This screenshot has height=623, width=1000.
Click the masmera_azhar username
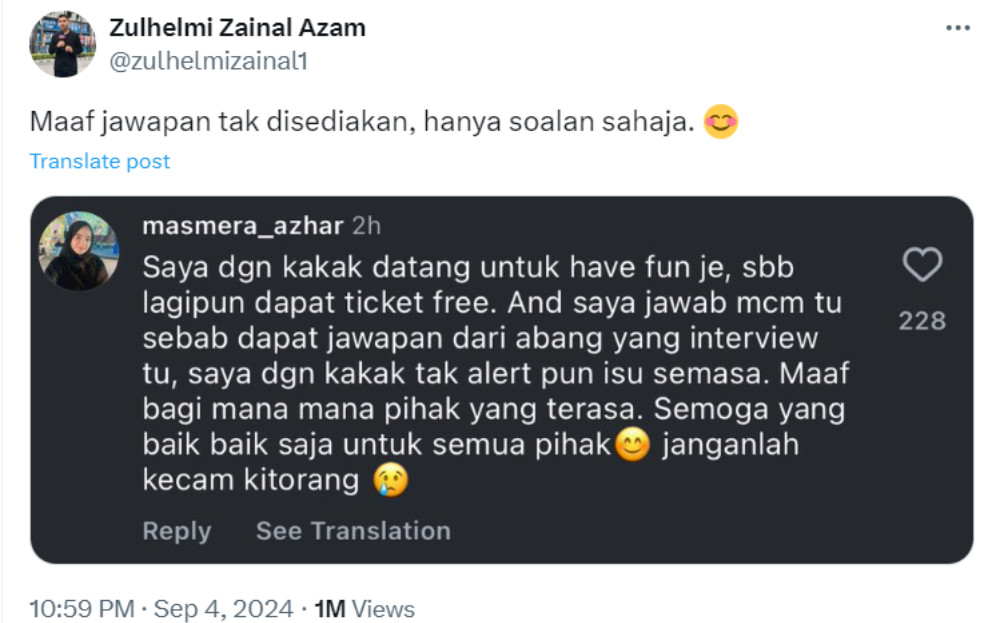point(243,226)
